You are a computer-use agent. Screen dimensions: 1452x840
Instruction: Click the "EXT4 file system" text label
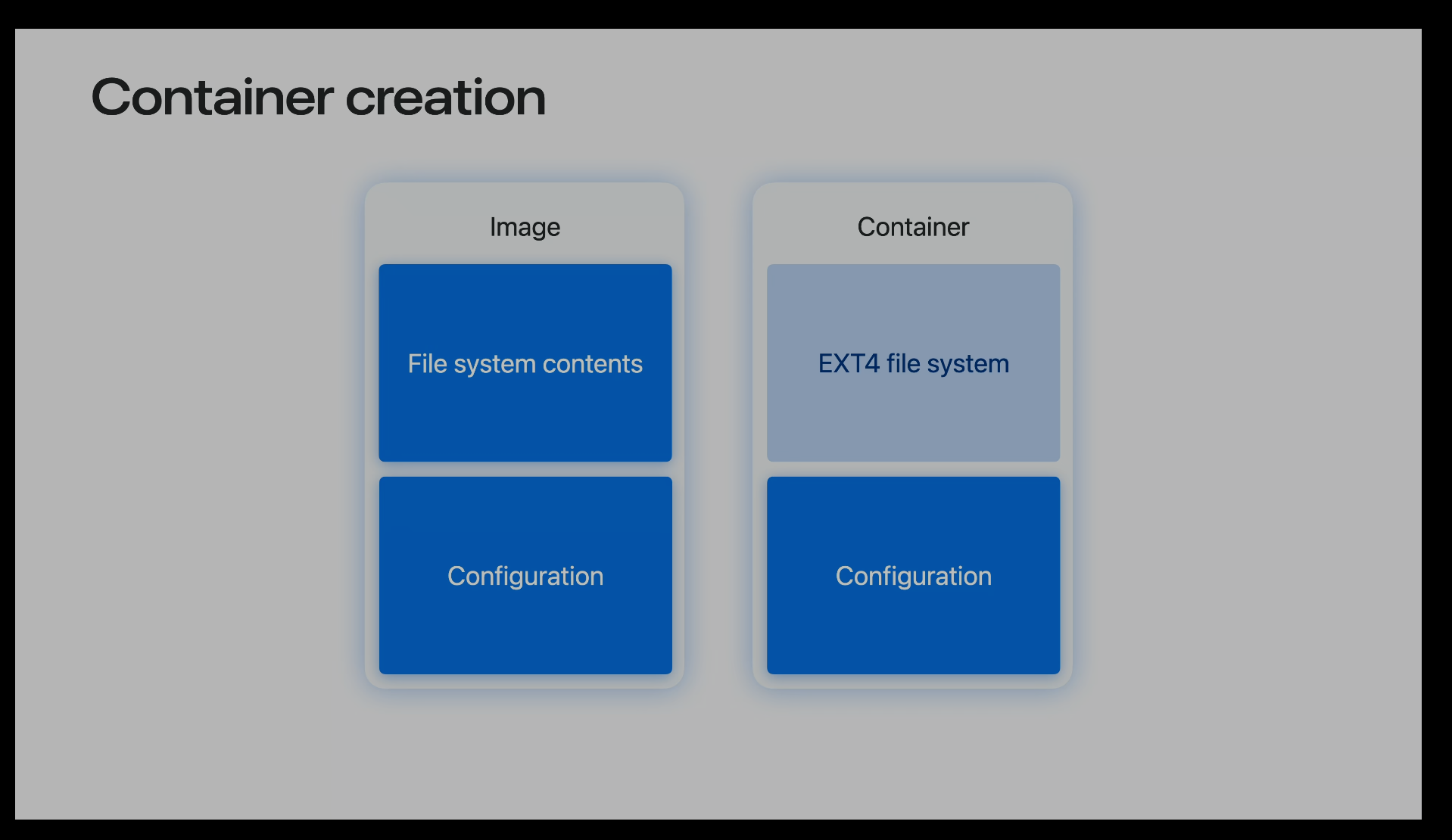click(913, 364)
